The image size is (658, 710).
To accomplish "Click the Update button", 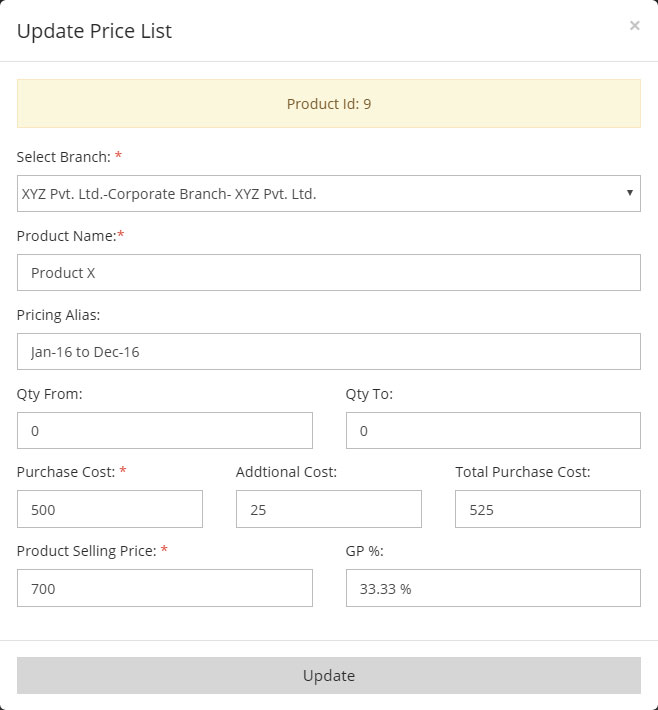I will pos(329,675).
